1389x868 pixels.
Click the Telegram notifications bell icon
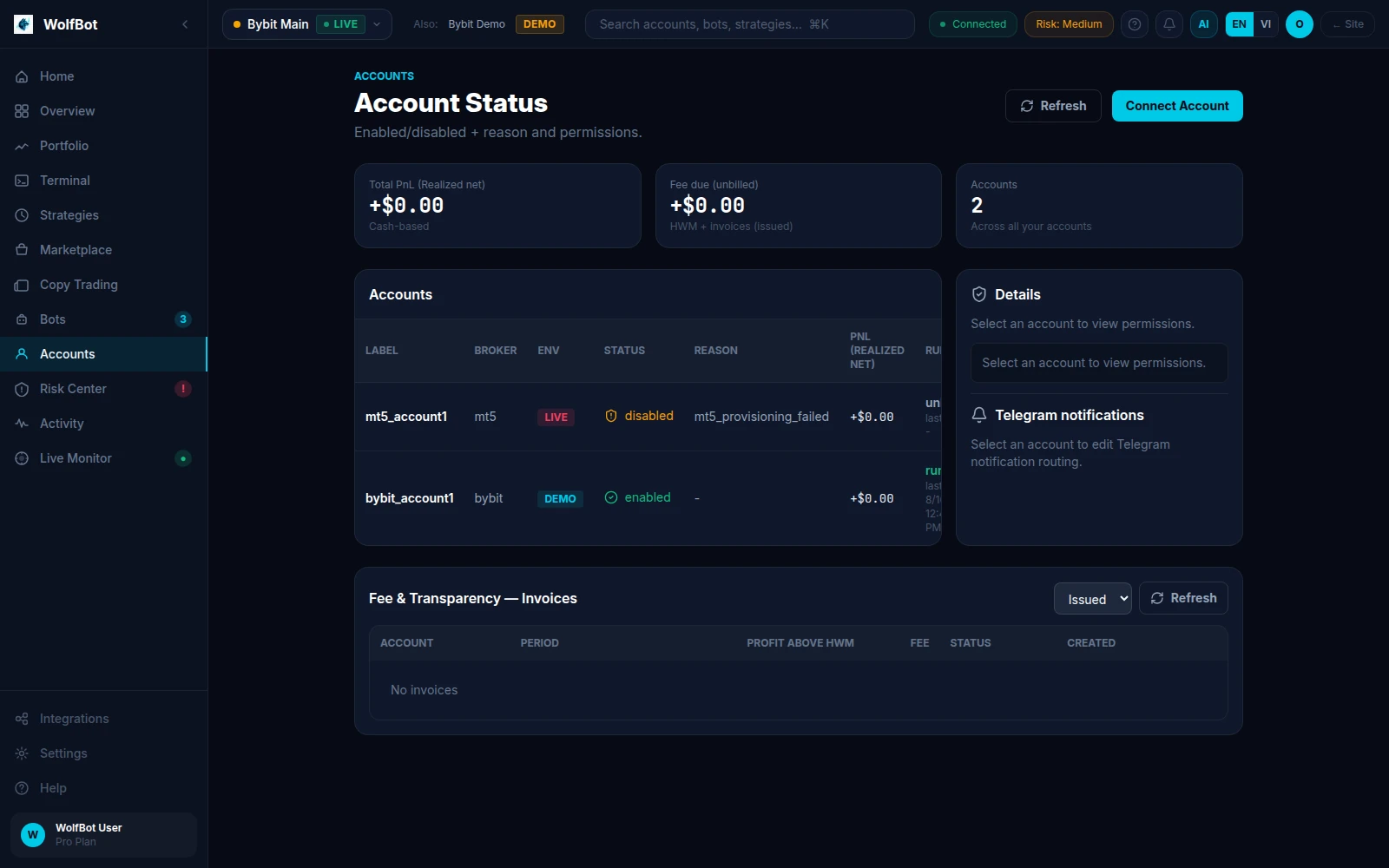click(979, 415)
